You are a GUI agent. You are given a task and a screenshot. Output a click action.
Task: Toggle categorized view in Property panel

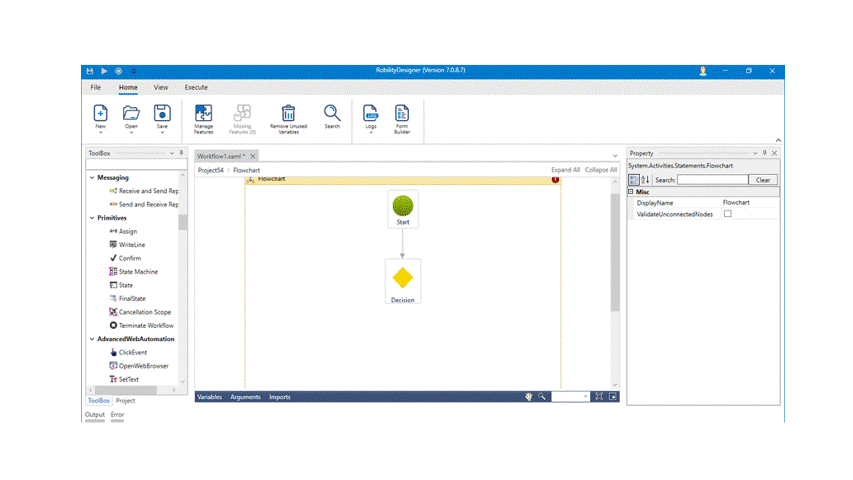tap(634, 180)
